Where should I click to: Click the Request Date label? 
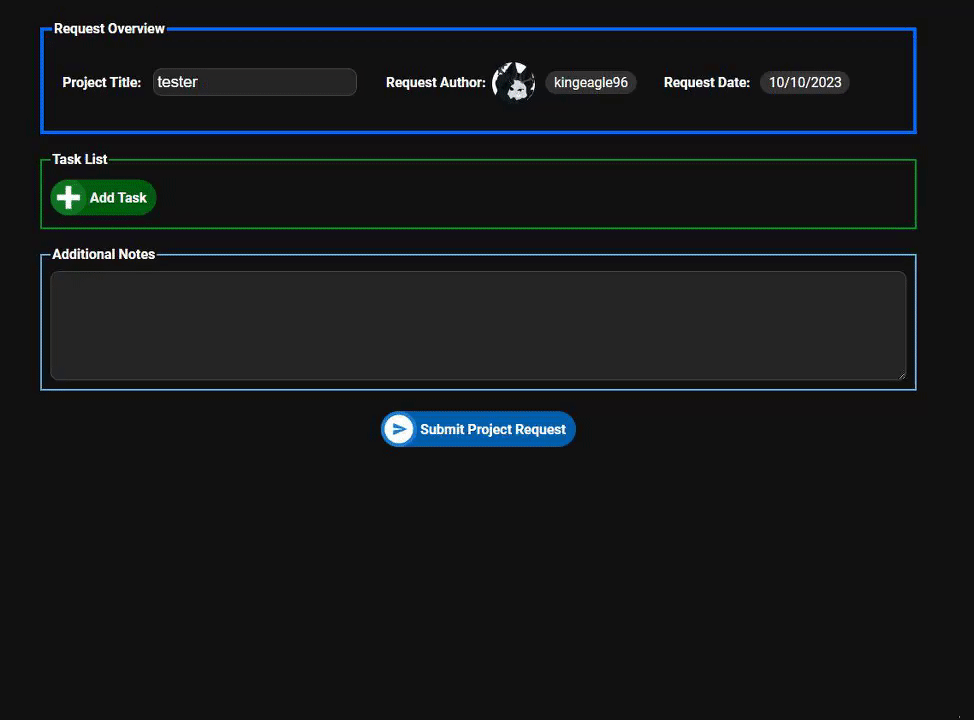point(707,82)
